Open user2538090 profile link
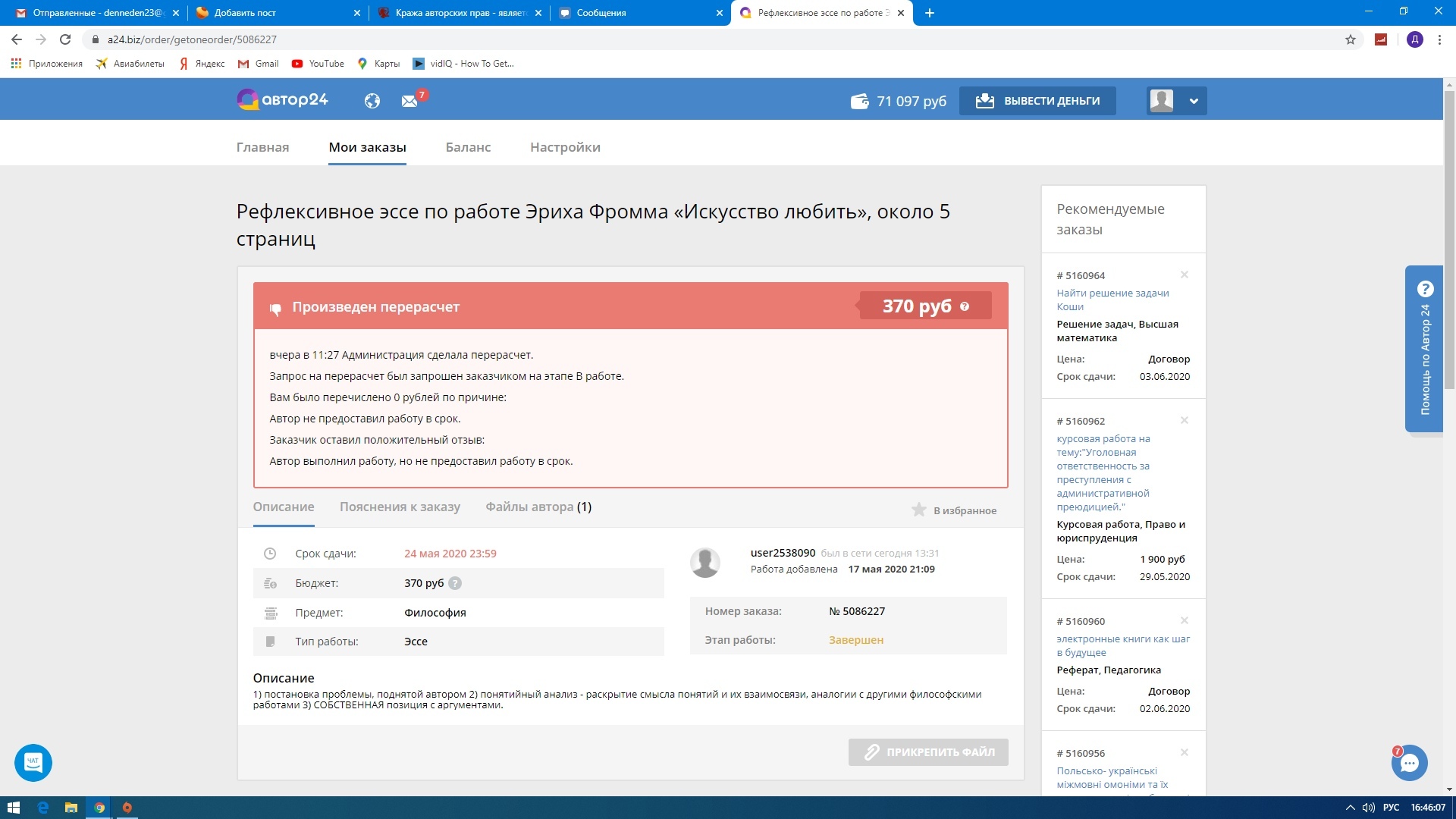1456x819 pixels. pos(783,553)
